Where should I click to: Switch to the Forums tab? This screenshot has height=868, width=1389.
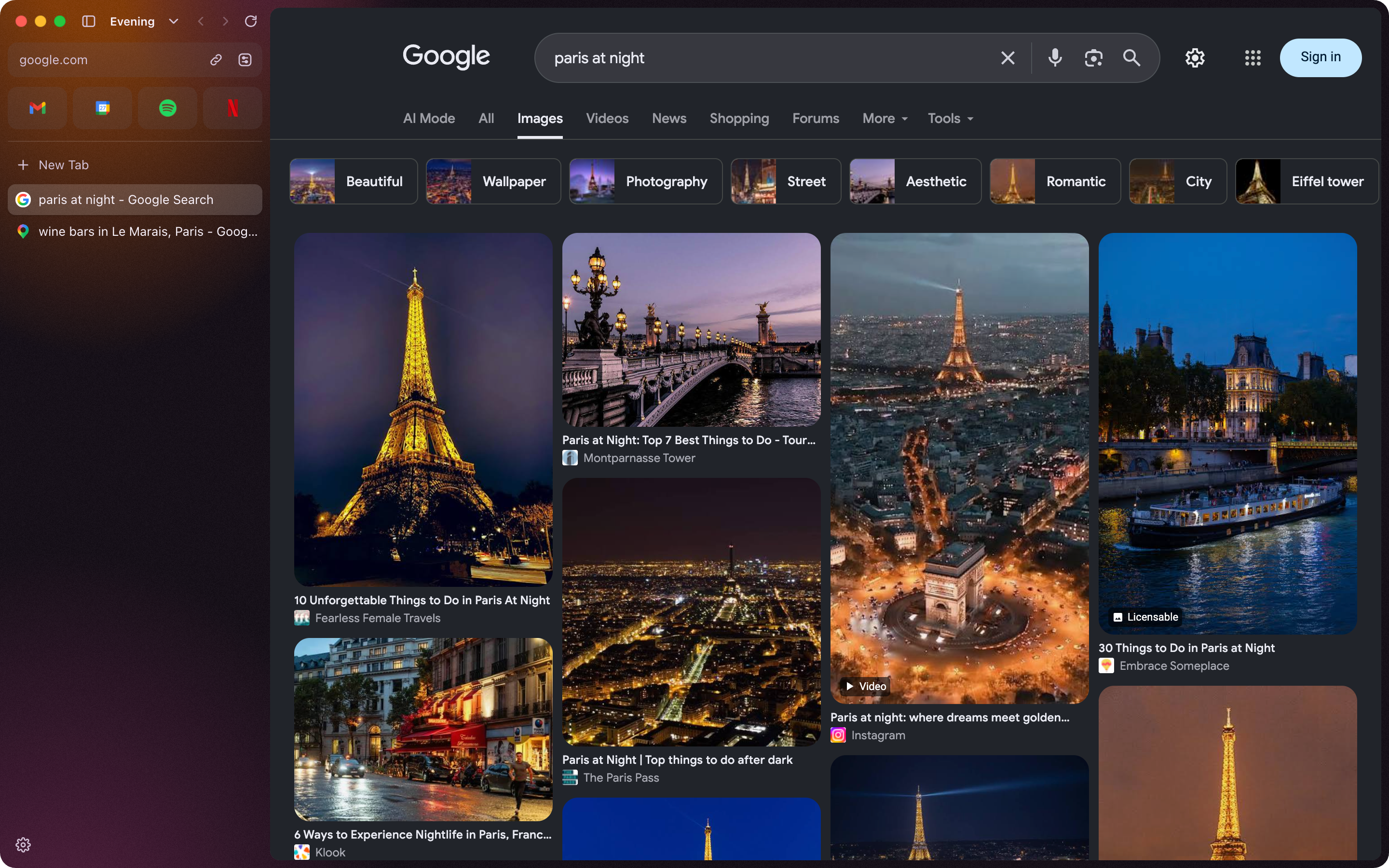coord(816,118)
